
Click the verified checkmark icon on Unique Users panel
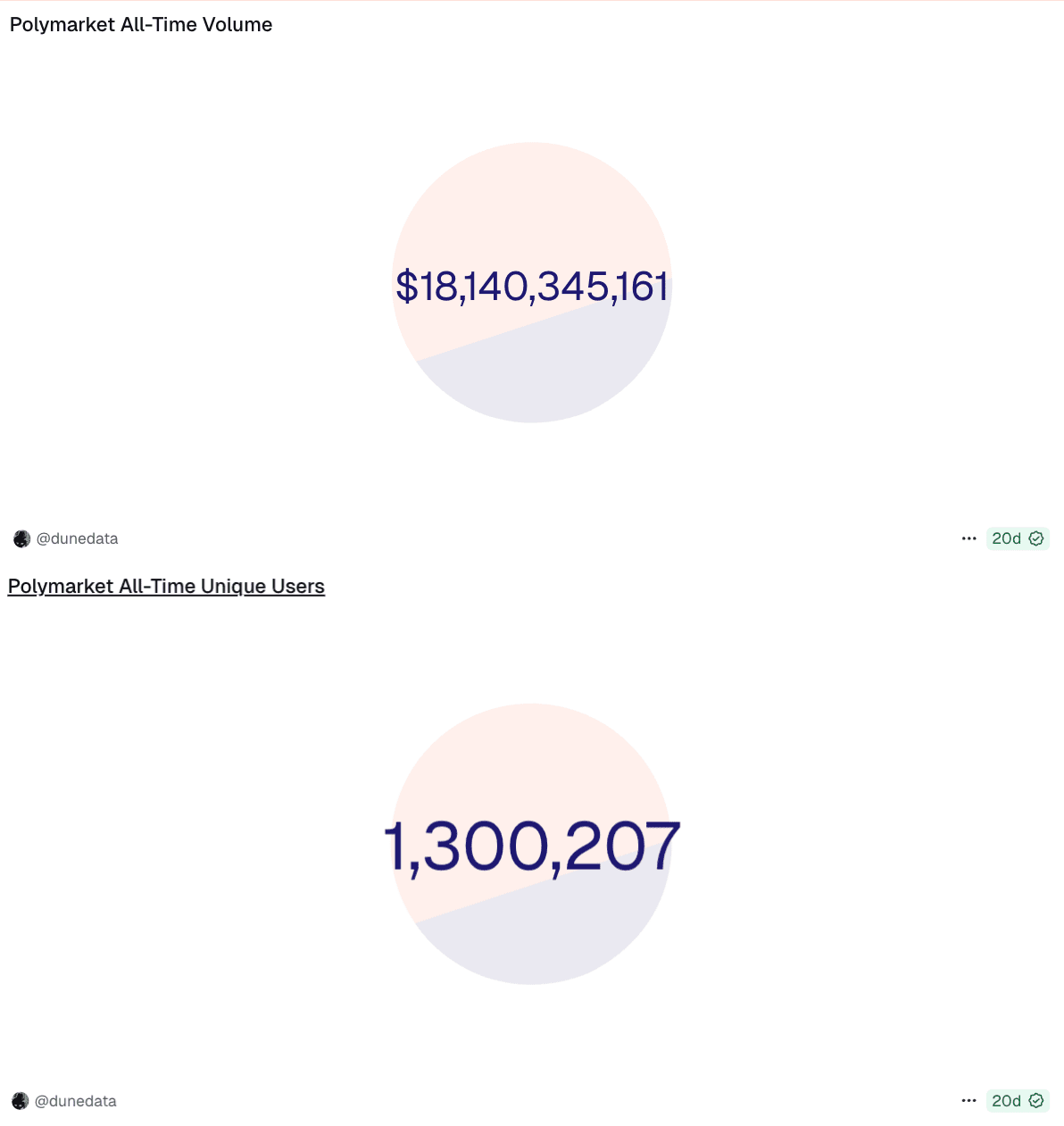1036,1101
